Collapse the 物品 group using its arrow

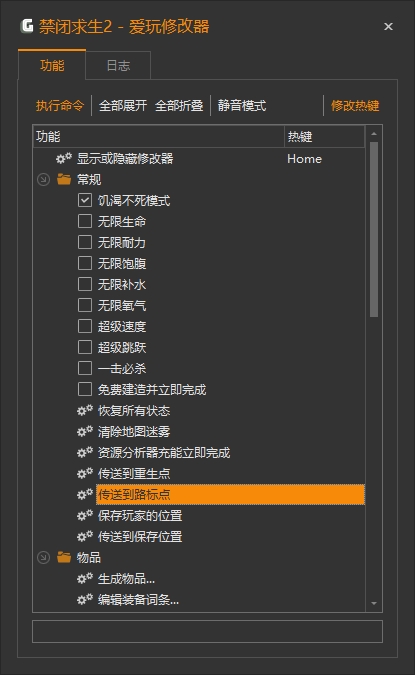[x=43, y=557]
